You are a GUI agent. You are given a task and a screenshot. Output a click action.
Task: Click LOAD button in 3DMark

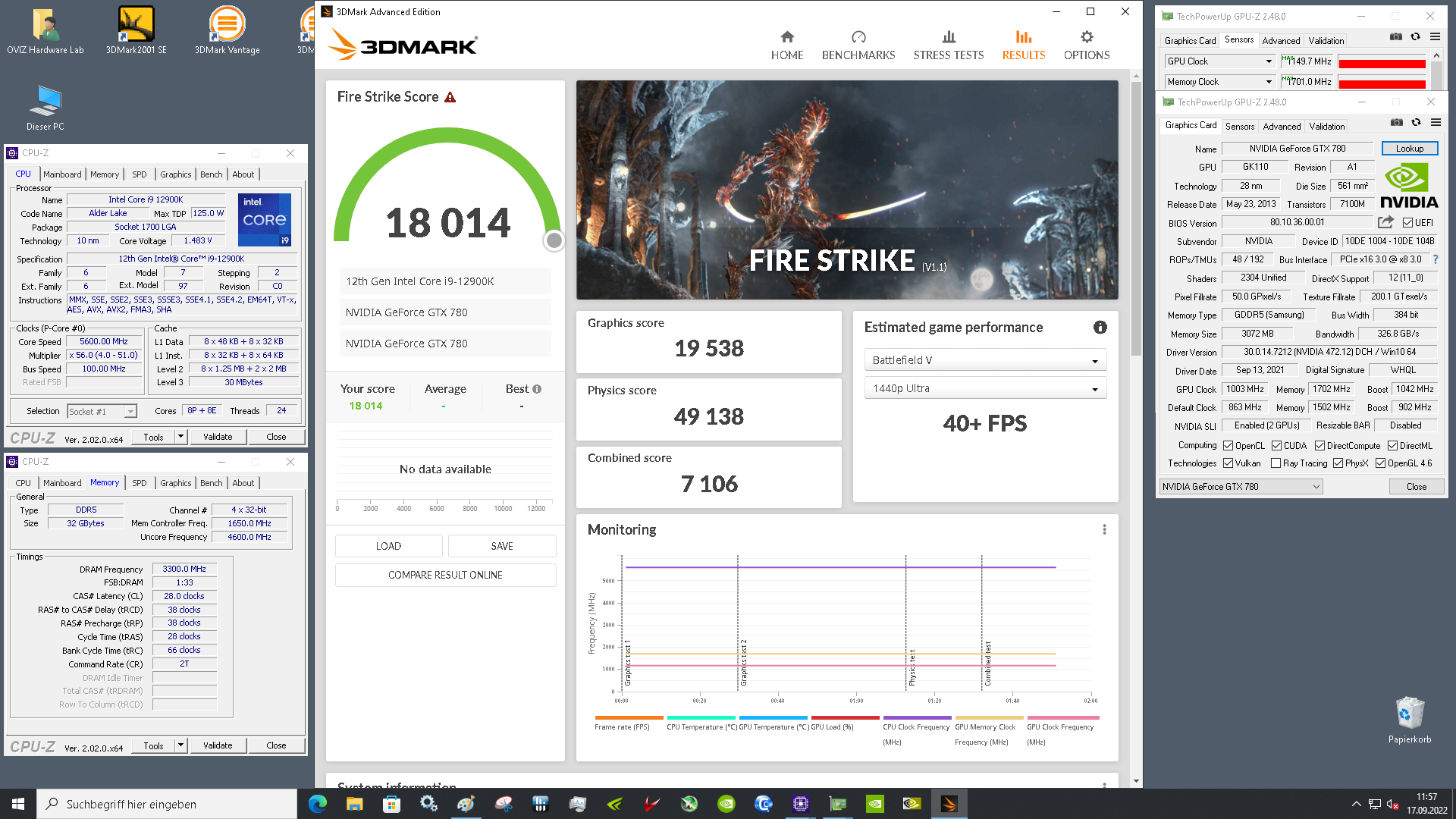coord(388,546)
